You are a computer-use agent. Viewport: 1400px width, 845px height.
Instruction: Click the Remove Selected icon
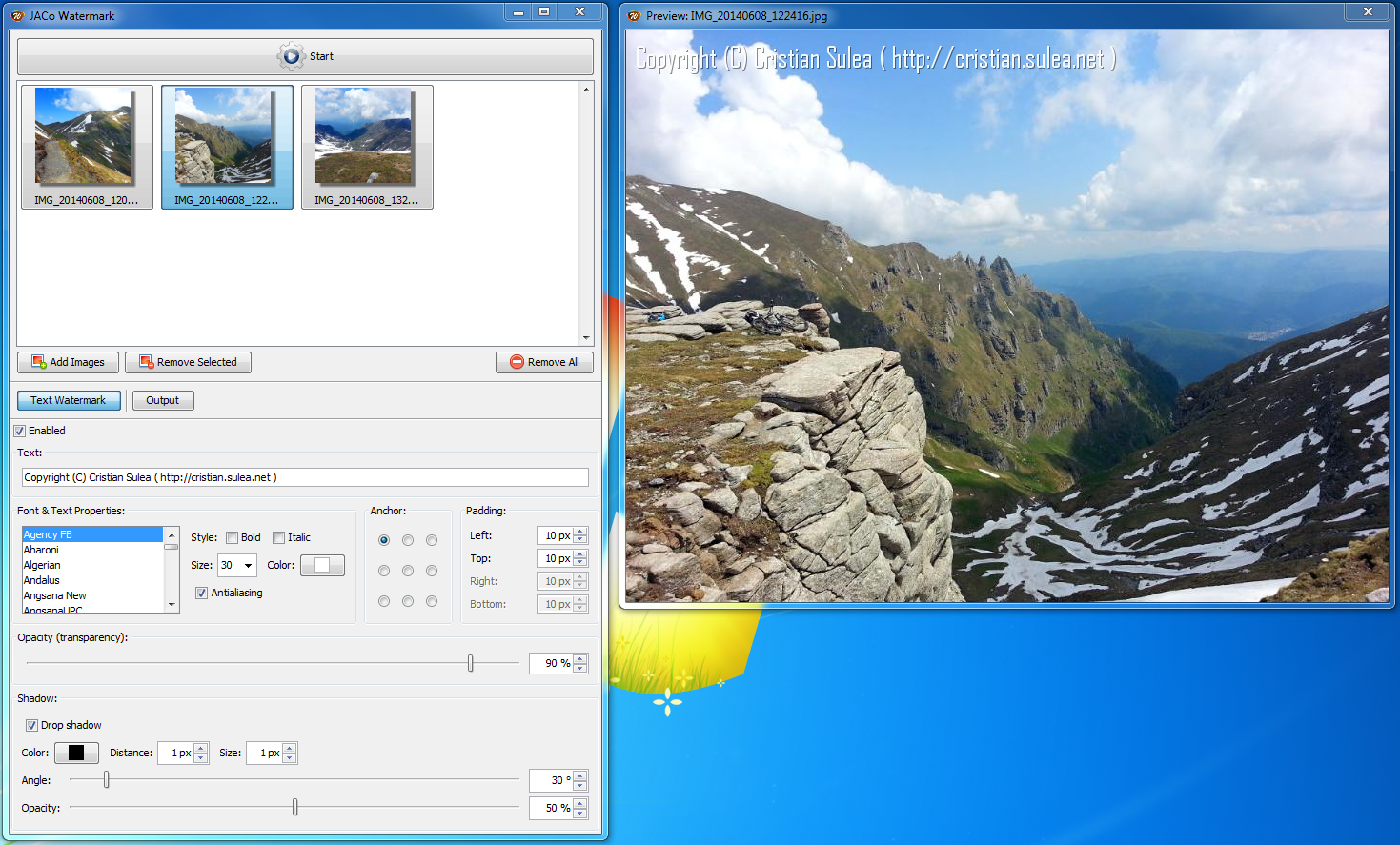tap(147, 362)
